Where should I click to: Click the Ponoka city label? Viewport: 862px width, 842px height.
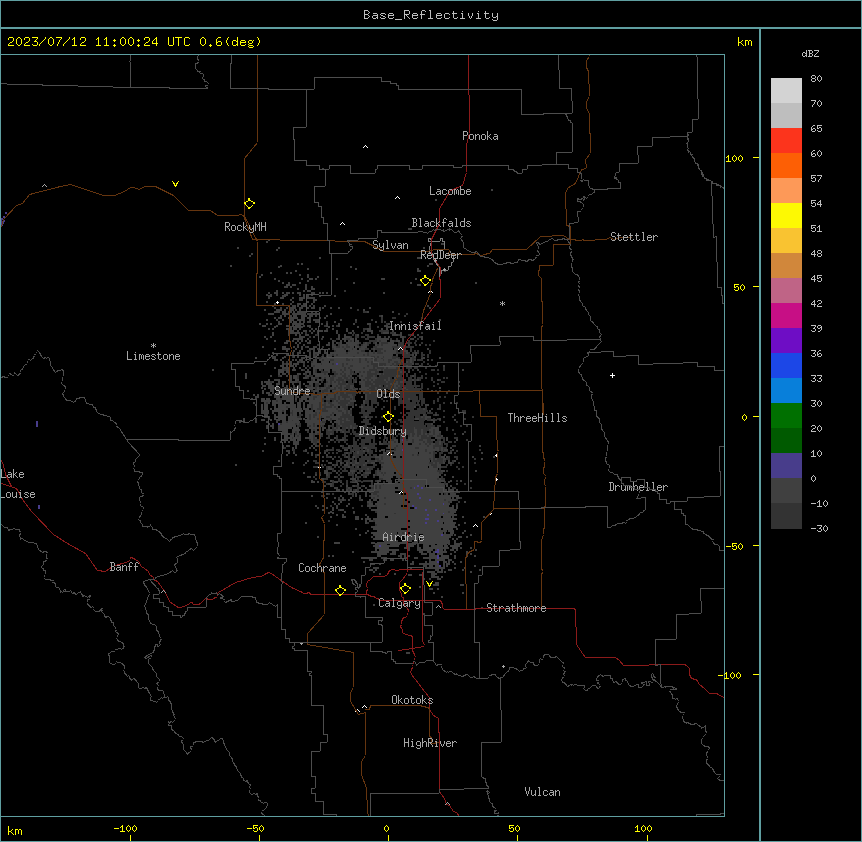[x=480, y=136]
